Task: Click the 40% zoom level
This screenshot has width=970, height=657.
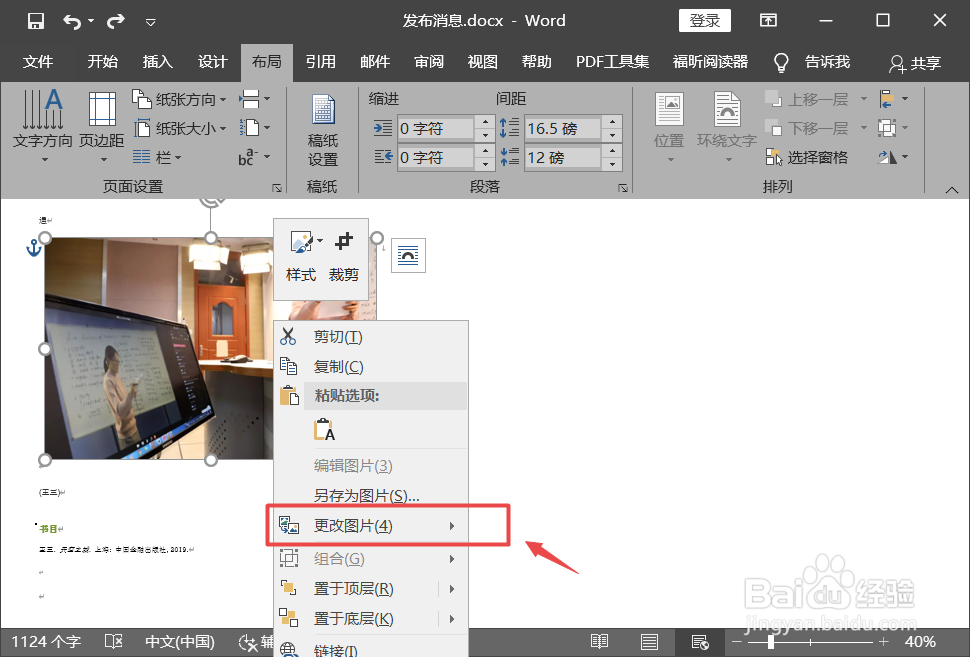Action: click(920, 642)
